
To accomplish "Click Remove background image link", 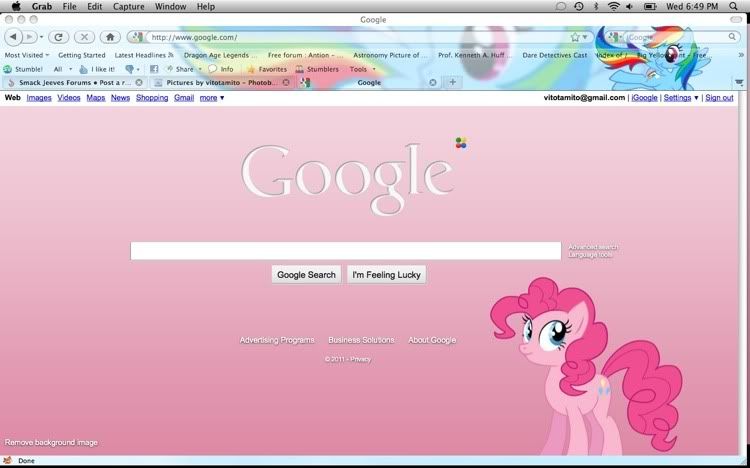I will click(x=51, y=443).
